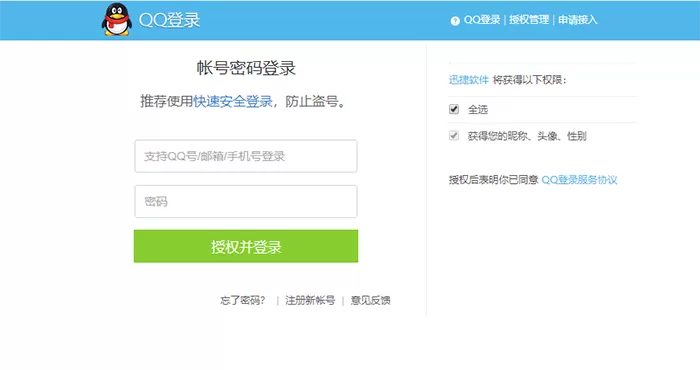Open the QQ登录服务协议 link

[x=579, y=180]
